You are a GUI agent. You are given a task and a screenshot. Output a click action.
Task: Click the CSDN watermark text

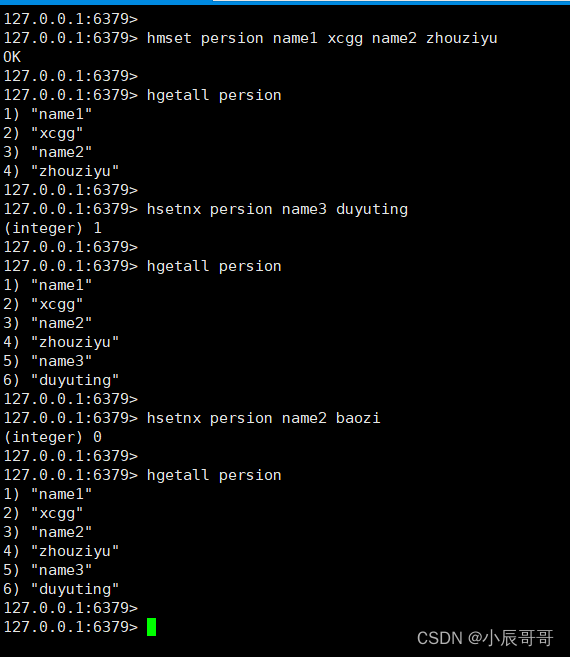point(439,638)
